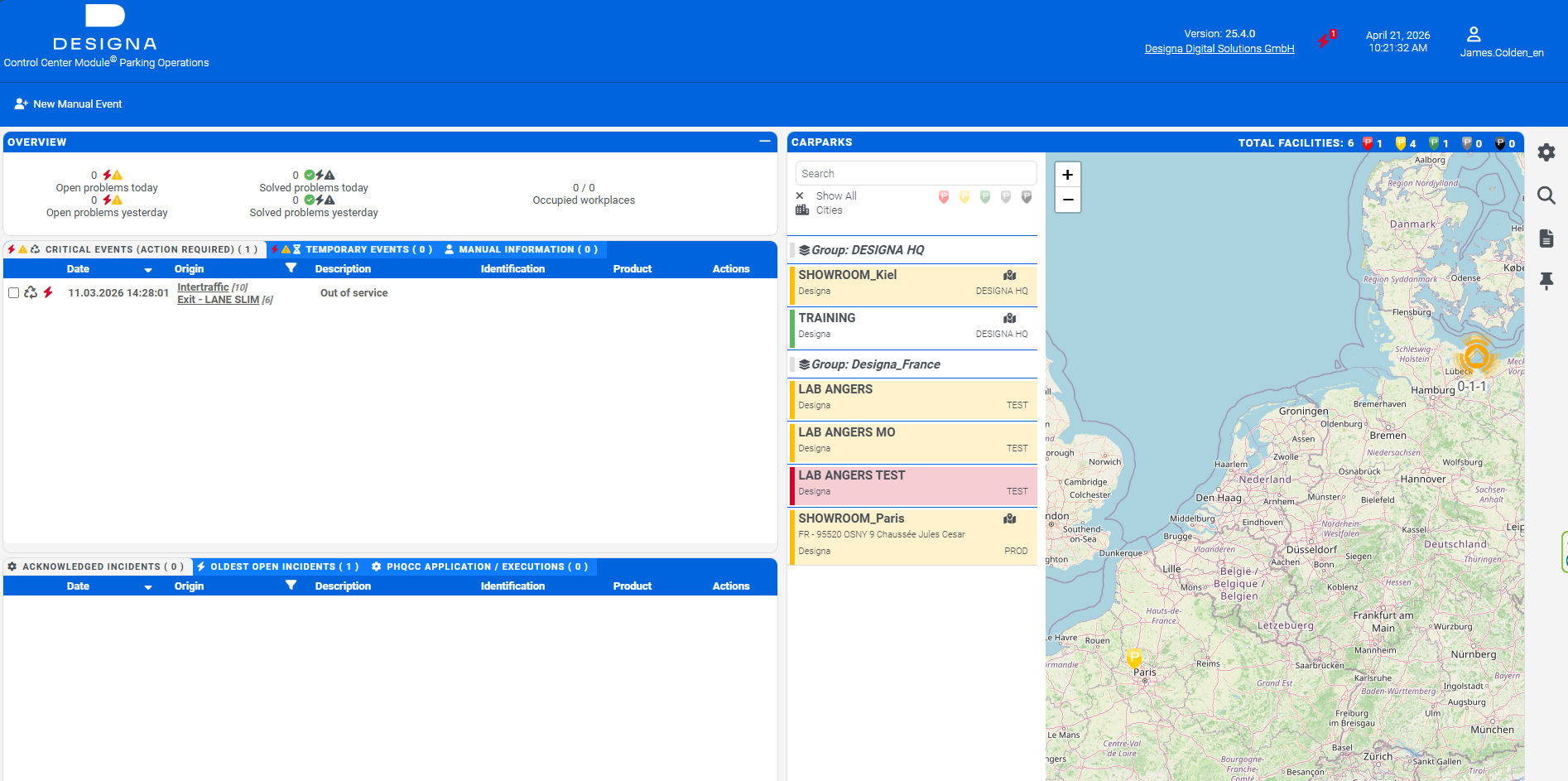Open the Exit - LANE SLIM link
Viewport: 1568px width, 781px height.
coord(219,300)
